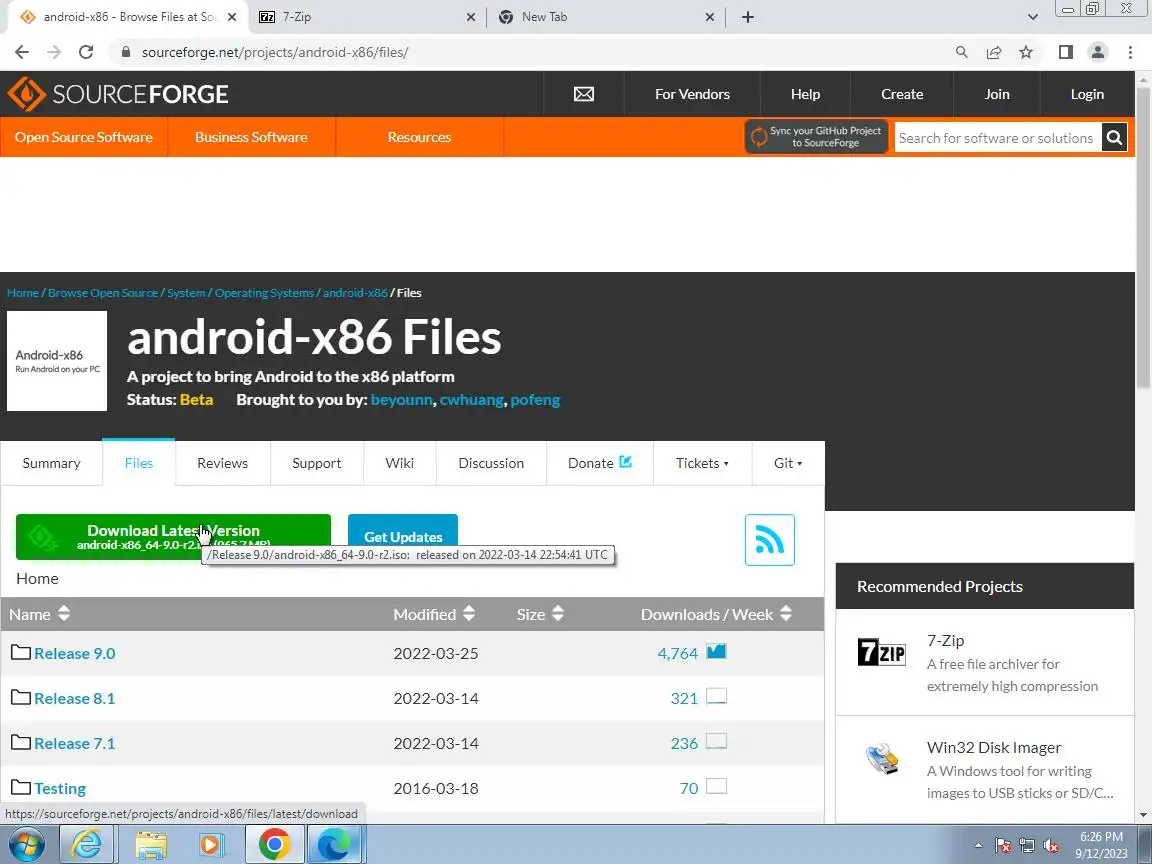The image size is (1152, 864).
Task: Bookmark this page with the star icon
Action: (x=1026, y=52)
